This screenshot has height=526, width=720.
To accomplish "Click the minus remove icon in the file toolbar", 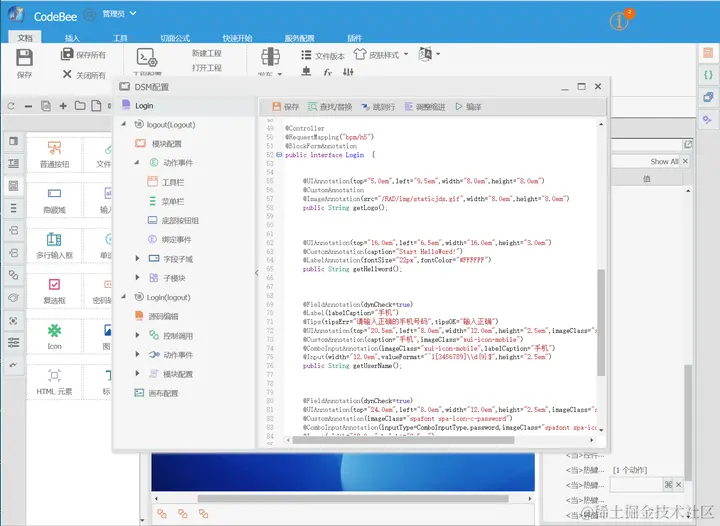I will (28, 106).
